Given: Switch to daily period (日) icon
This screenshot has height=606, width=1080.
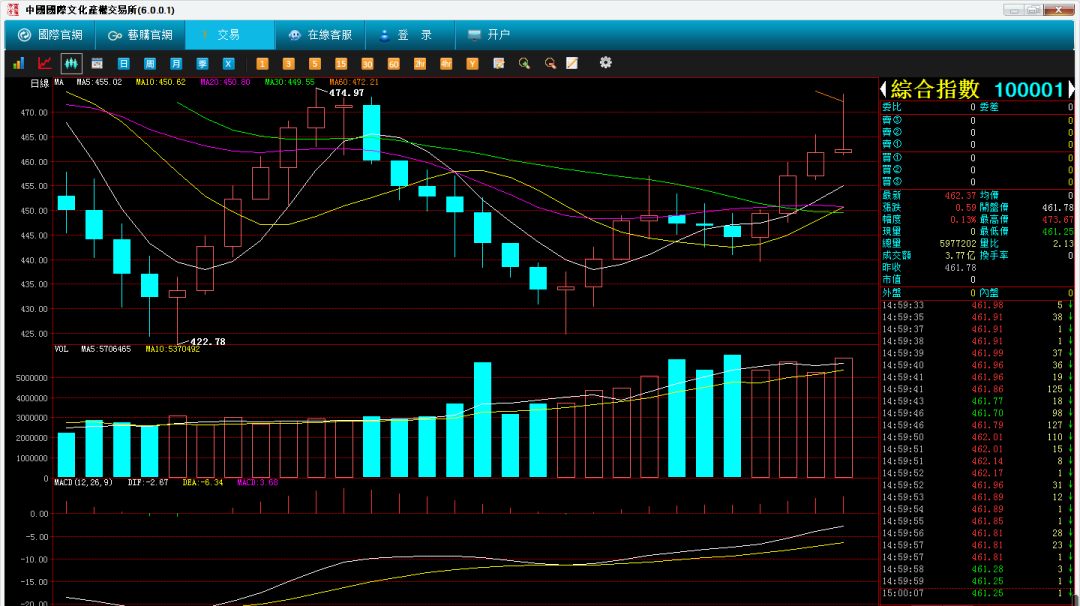Looking at the screenshot, I should click(123, 63).
